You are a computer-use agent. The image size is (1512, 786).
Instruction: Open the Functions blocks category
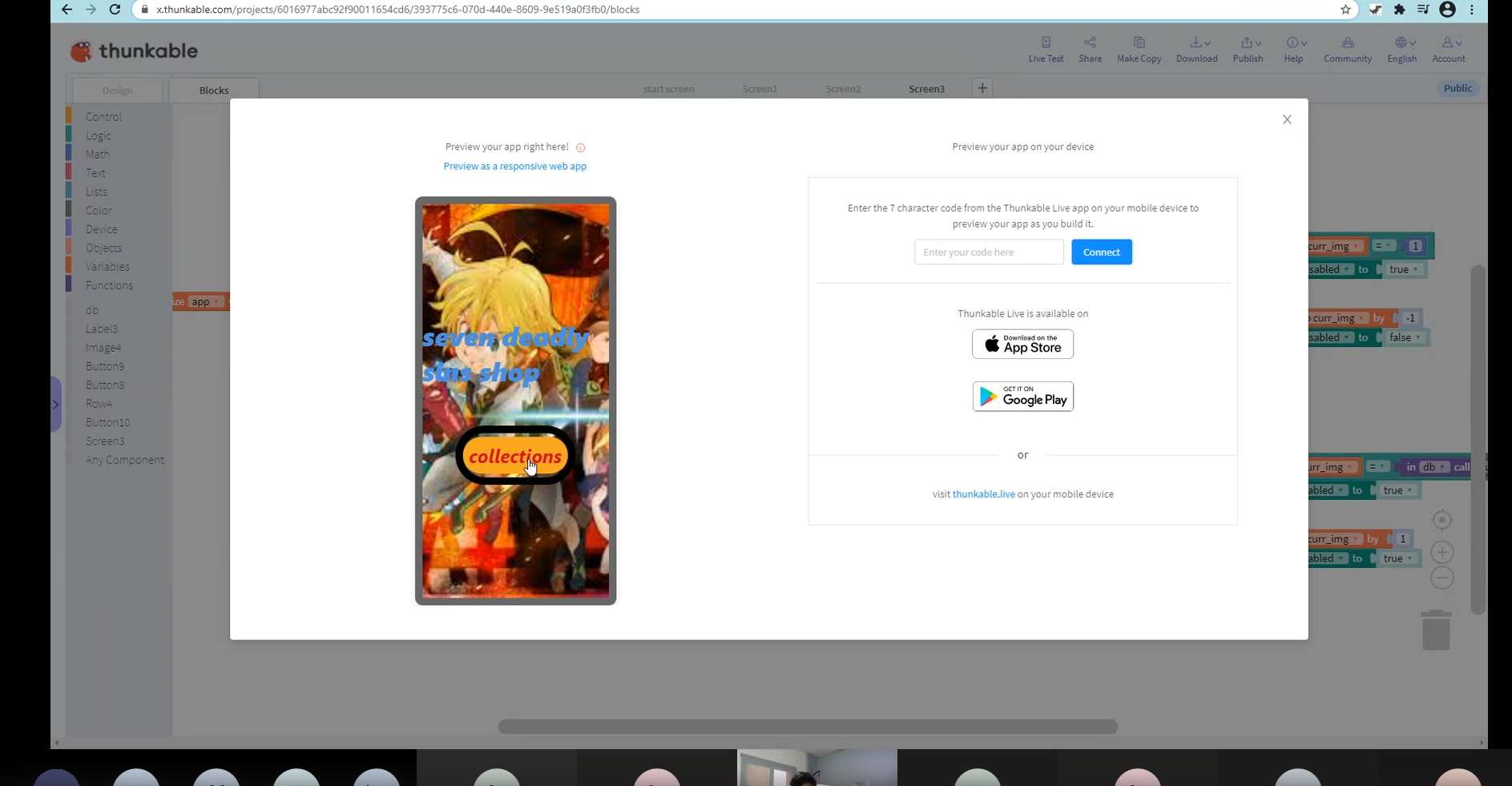coord(109,285)
